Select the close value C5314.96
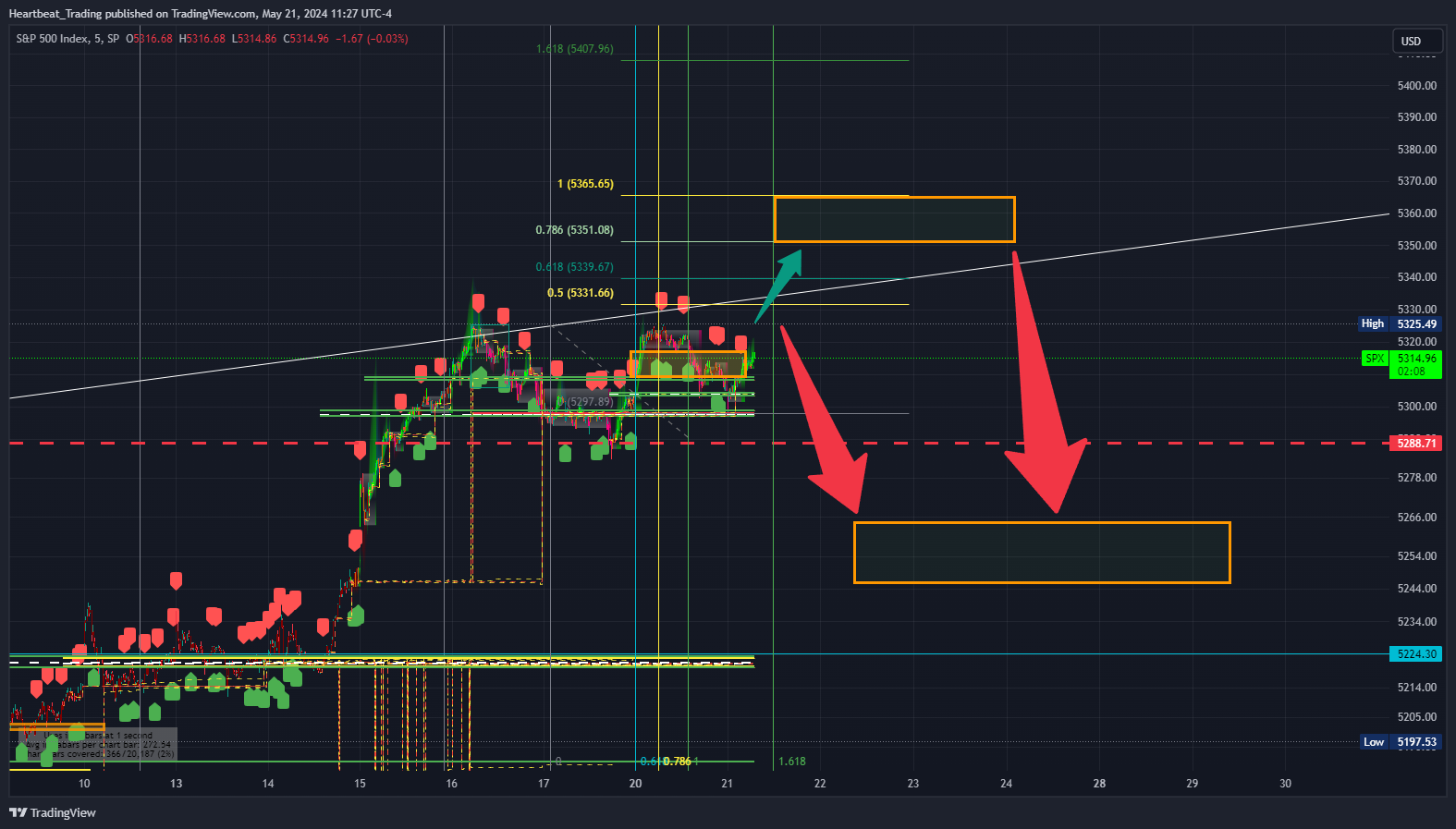Viewport: 1456px width, 829px height. click(x=306, y=39)
